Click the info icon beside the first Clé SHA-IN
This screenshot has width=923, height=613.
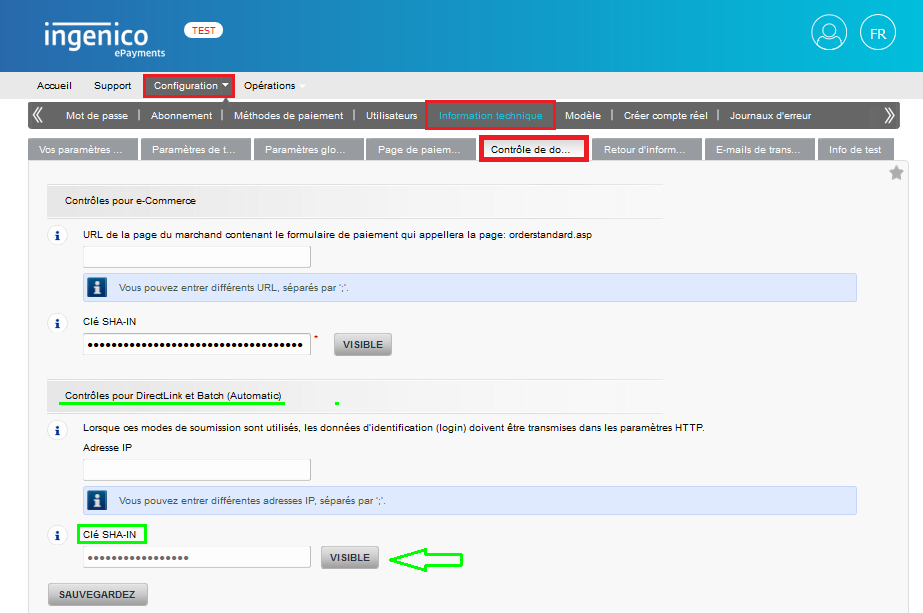tap(57, 323)
